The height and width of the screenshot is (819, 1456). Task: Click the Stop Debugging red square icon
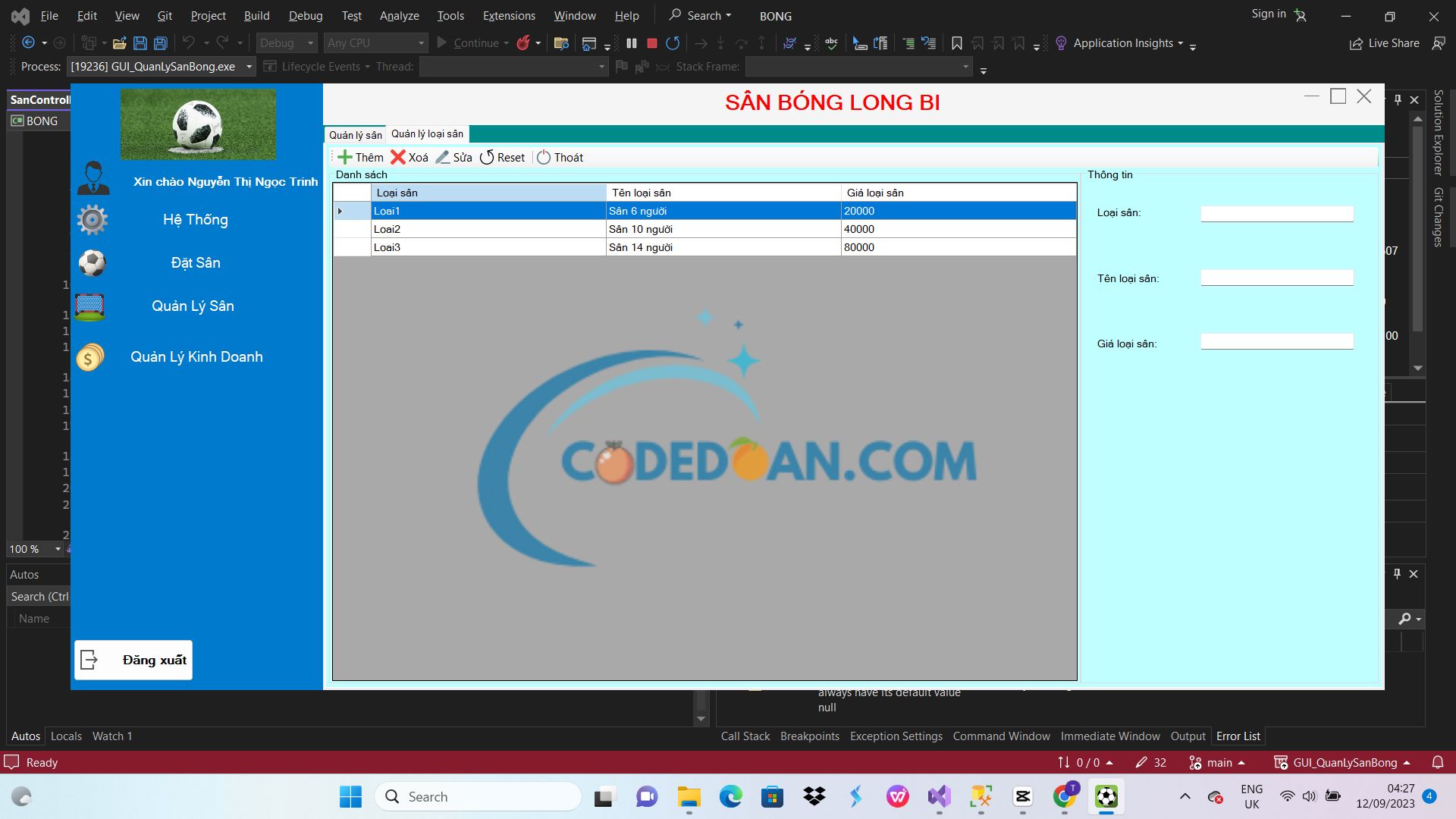click(x=651, y=43)
